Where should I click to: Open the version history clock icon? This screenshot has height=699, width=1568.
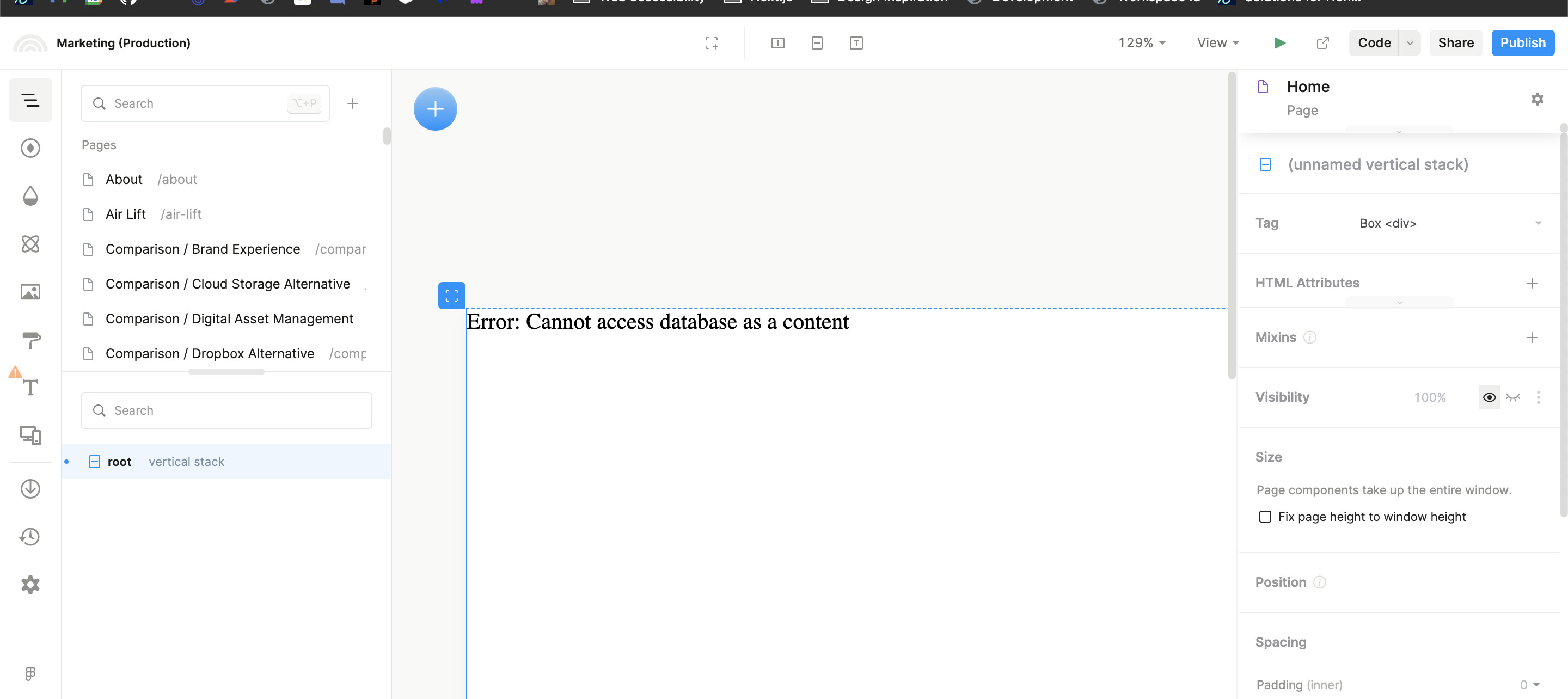(30, 536)
